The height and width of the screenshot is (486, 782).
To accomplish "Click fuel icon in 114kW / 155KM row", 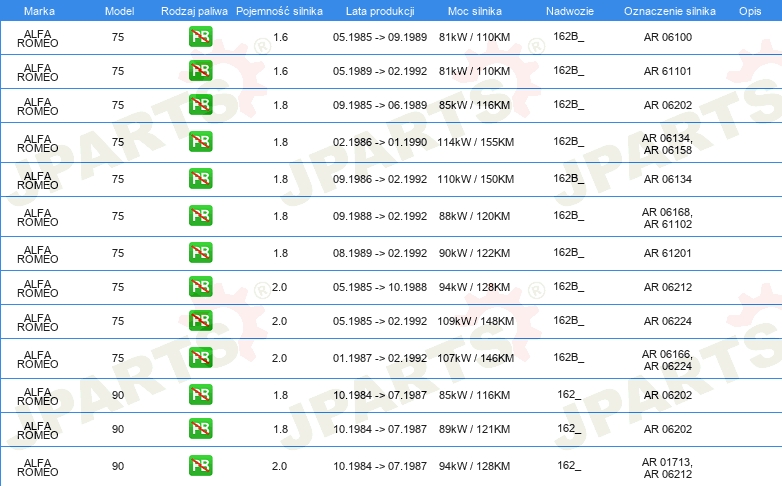I will tap(200, 141).
